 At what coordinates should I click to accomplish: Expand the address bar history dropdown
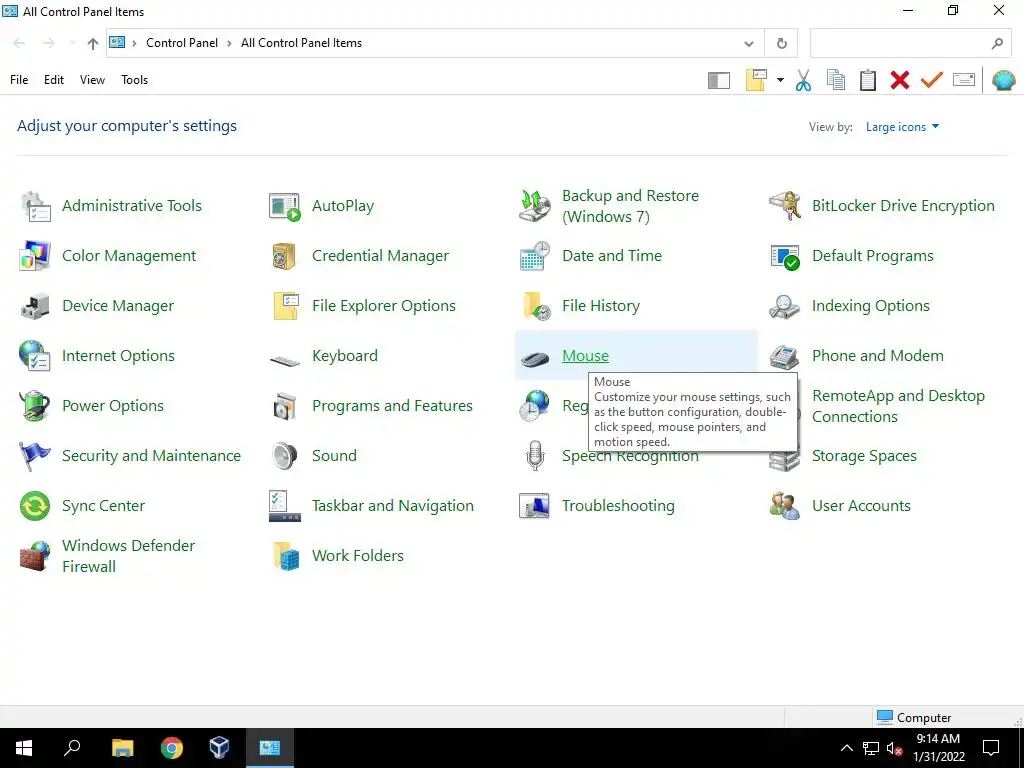pyautogui.click(x=749, y=44)
